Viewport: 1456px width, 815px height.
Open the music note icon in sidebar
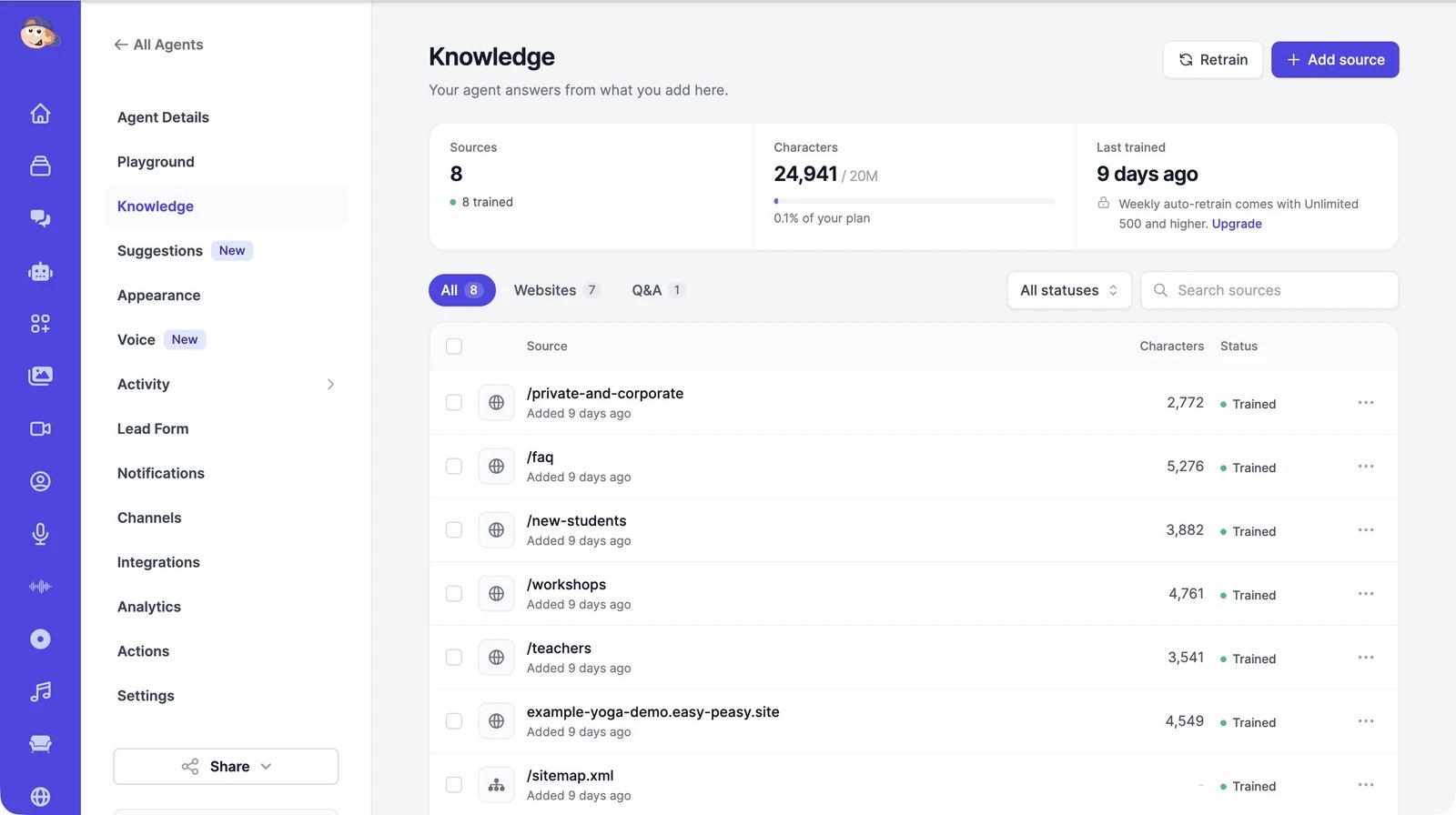(x=40, y=691)
